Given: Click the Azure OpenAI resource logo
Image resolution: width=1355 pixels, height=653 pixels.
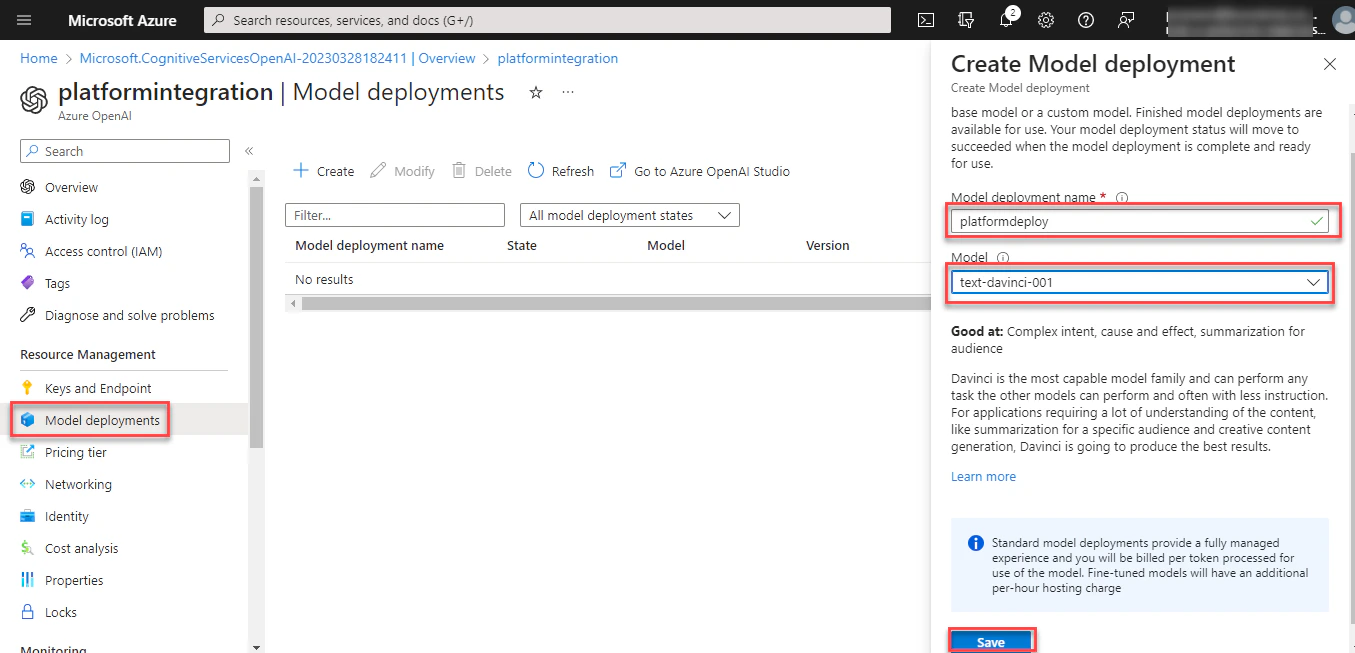Looking at the screenshot, I should tap(34, 99).
